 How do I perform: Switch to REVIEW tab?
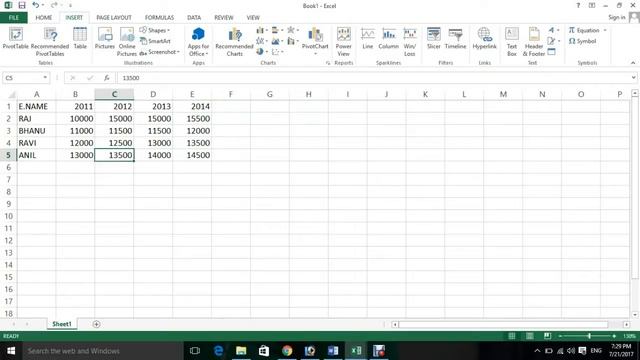pos(224,18)
